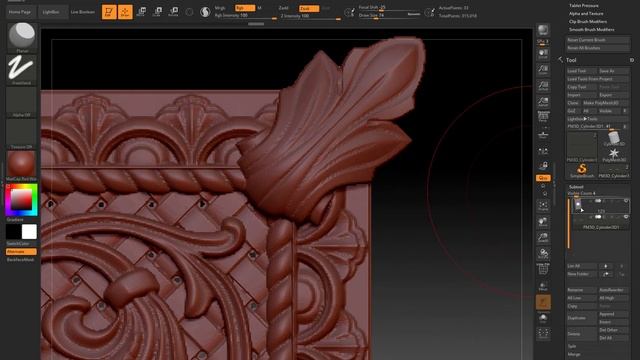640x360 pixels.
Task: Click the AAHalf icon
Action: [x=543, y=102]
